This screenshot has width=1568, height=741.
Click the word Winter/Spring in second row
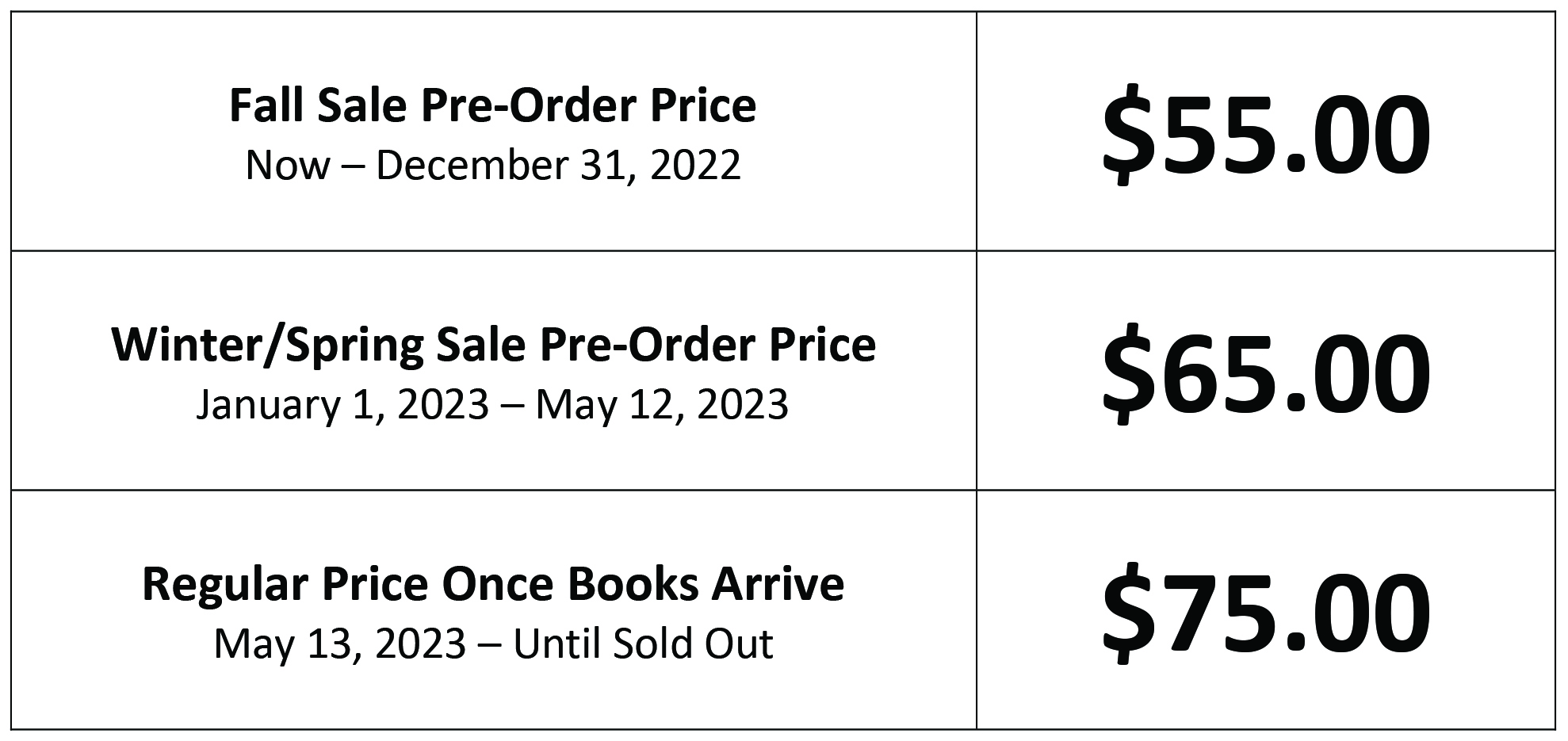267,346
